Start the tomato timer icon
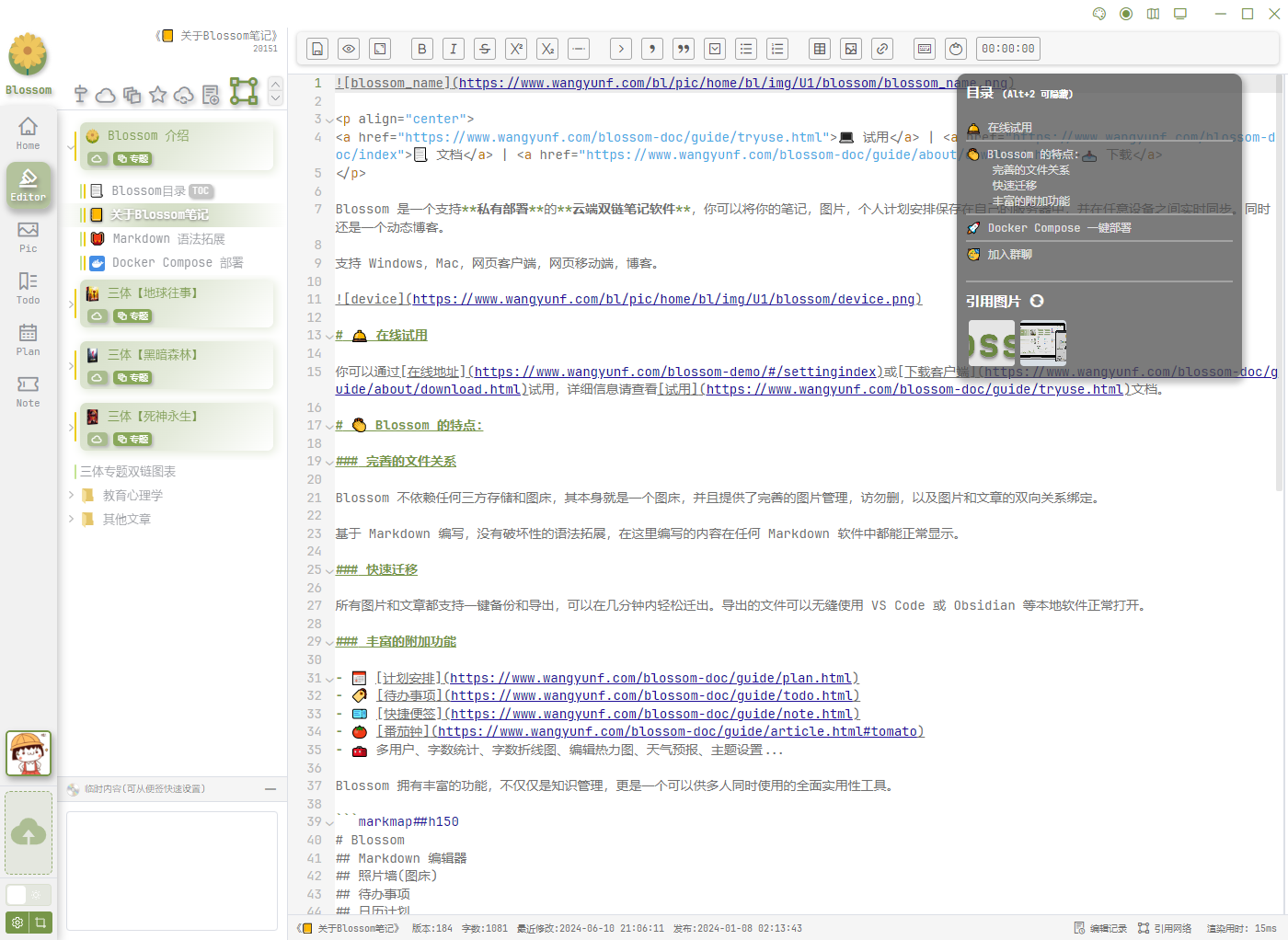1288x940 pixels. pos(956,49)
